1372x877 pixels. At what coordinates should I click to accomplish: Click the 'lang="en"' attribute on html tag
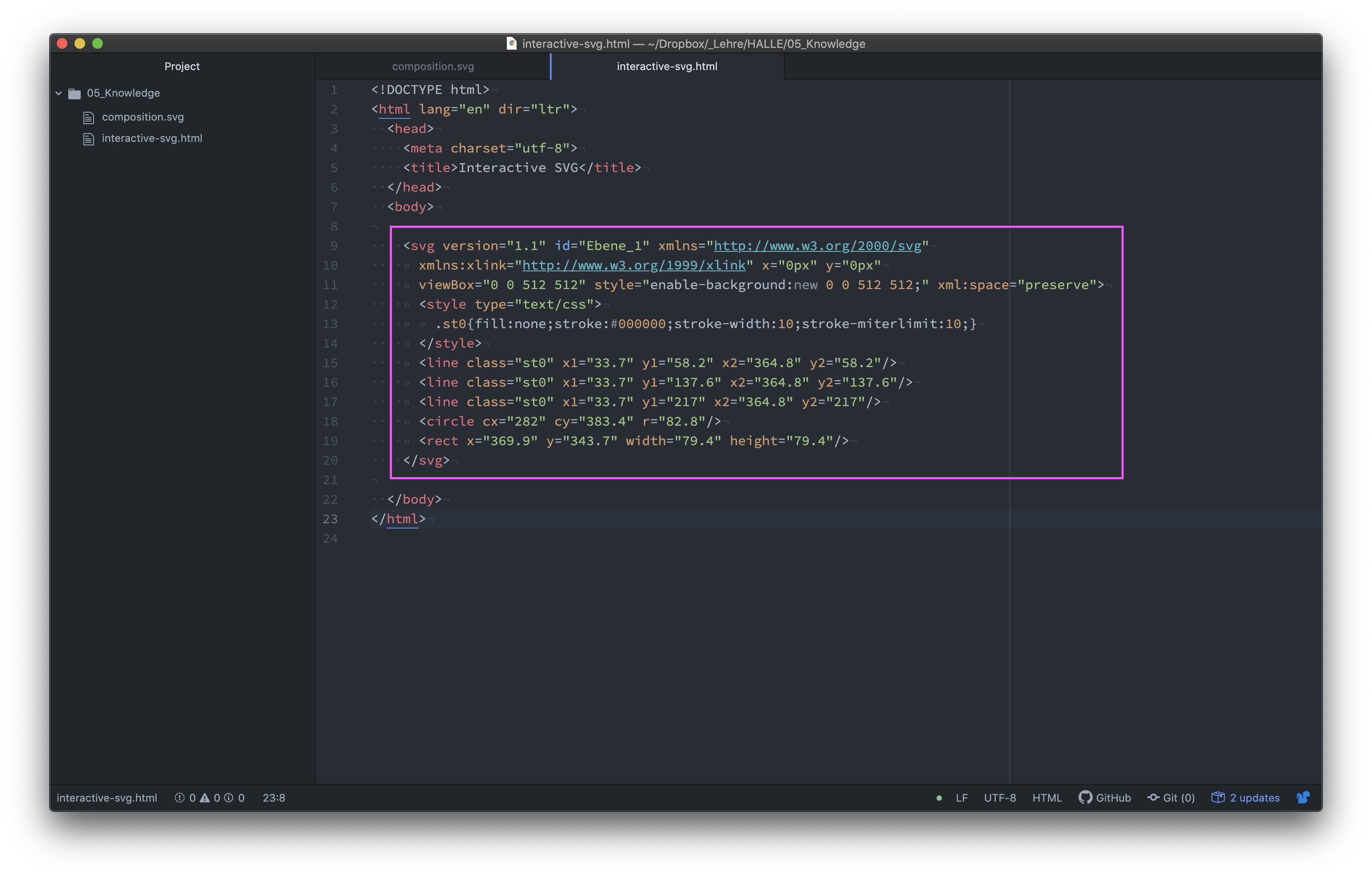[x=454, y=109]
